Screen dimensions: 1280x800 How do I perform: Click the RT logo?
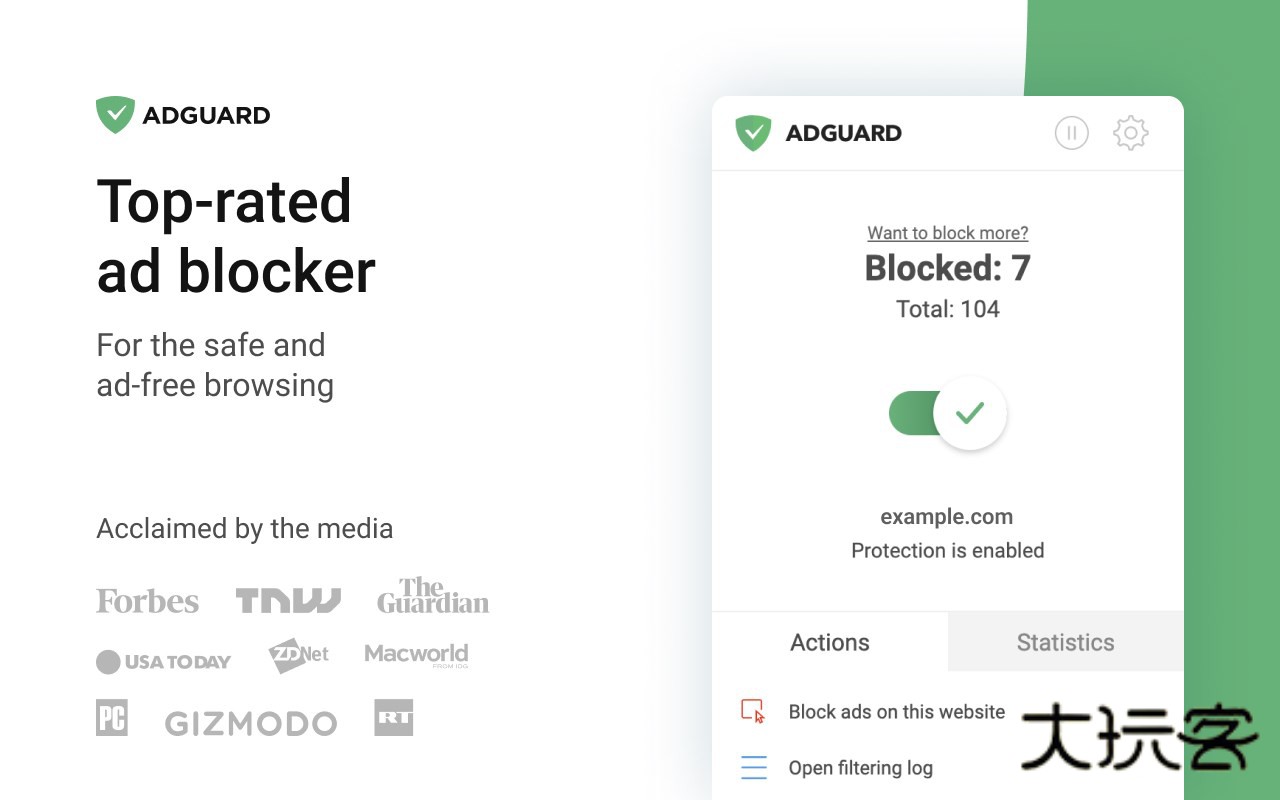393,717
